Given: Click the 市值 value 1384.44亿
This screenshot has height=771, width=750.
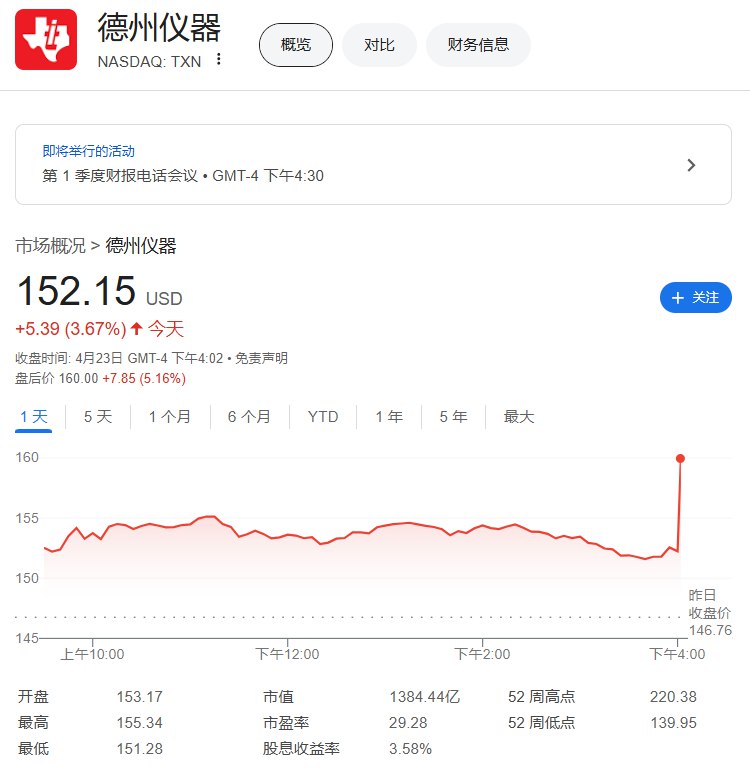Looking at the screenshot, I should coord(424,696).
